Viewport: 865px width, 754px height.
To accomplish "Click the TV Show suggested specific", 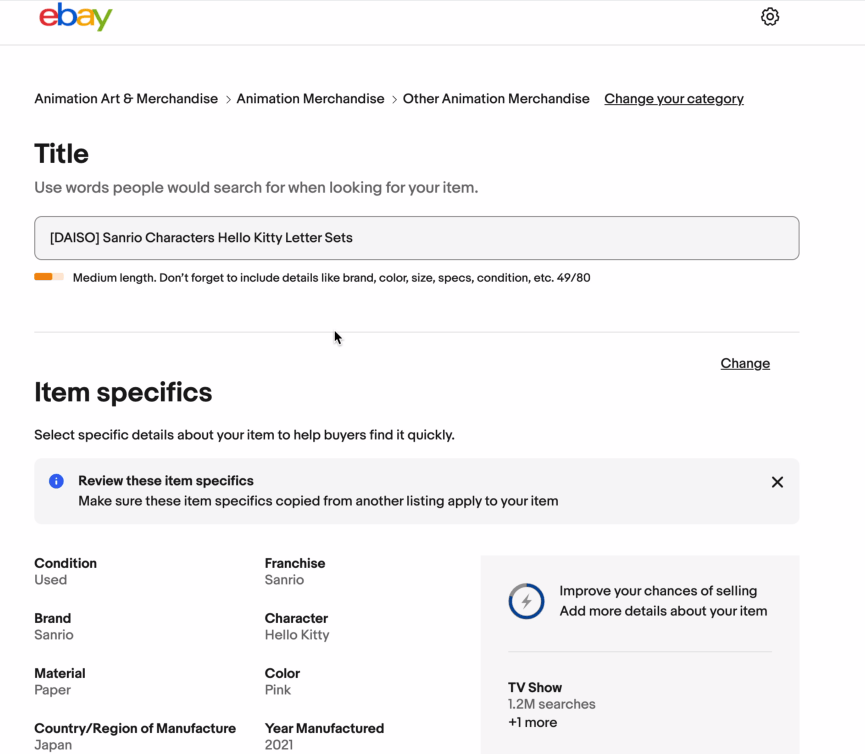I will [x=535, y=687].
